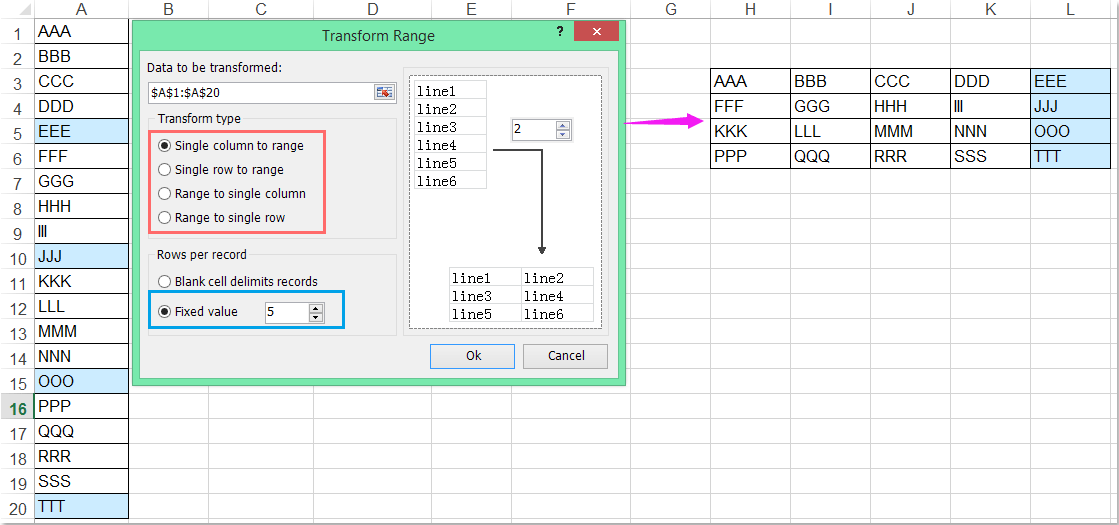Click the range selector icon beside $A$1:$A$20
Screen dimensions: 1119x525
tap(384, 92)
